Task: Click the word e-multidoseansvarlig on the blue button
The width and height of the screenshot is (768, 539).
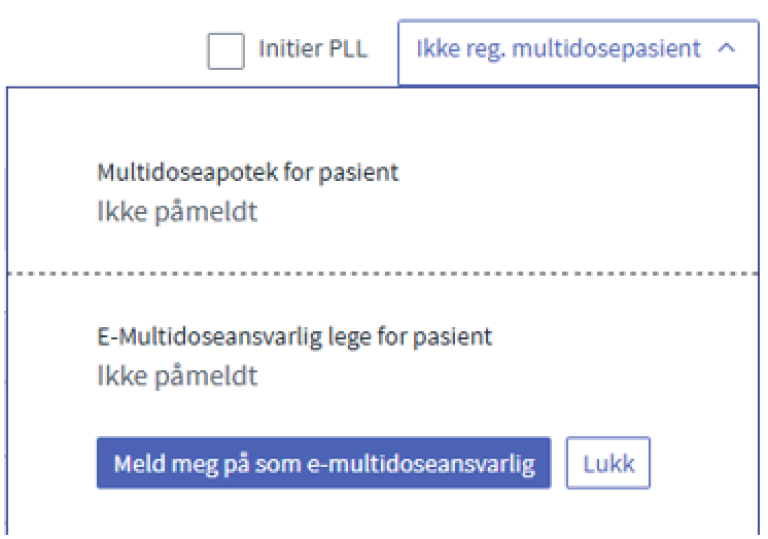Action: pyautogui.click(x=421, y=464)
